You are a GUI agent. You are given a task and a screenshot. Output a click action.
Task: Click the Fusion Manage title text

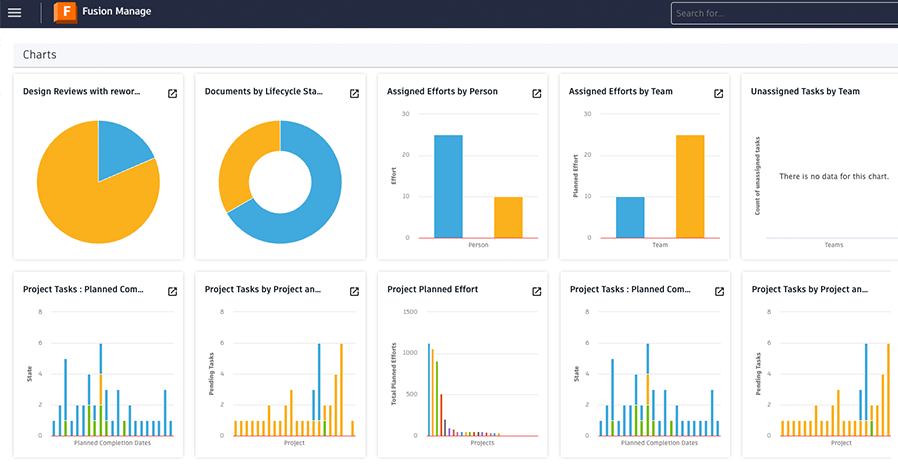(116, 13)
